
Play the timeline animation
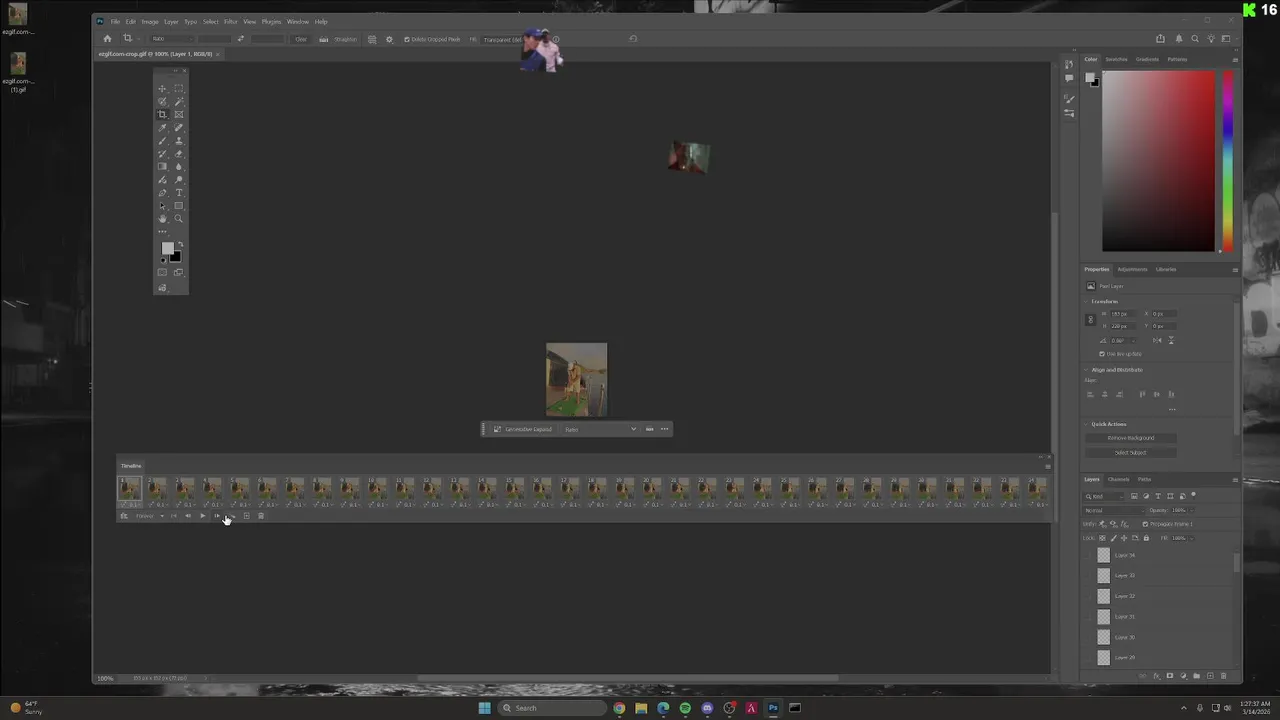point(202,516)
